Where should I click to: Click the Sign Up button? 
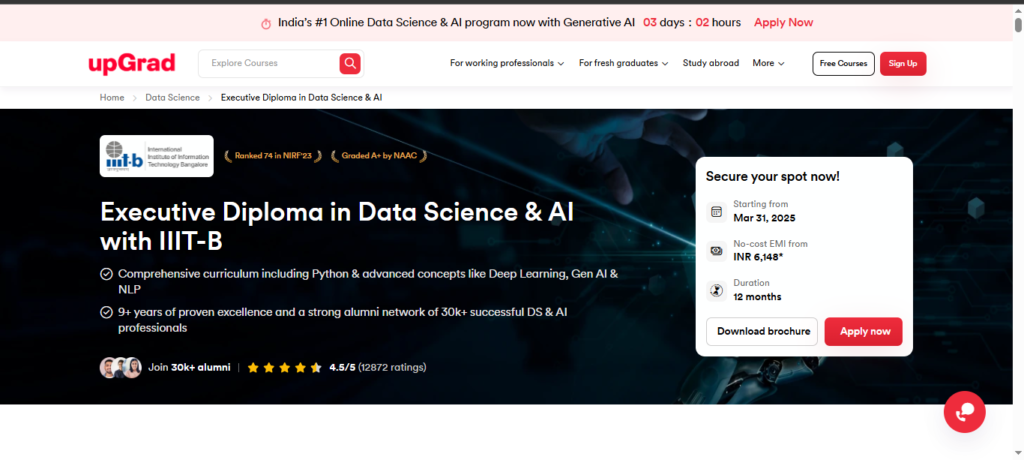coord(903,63)
